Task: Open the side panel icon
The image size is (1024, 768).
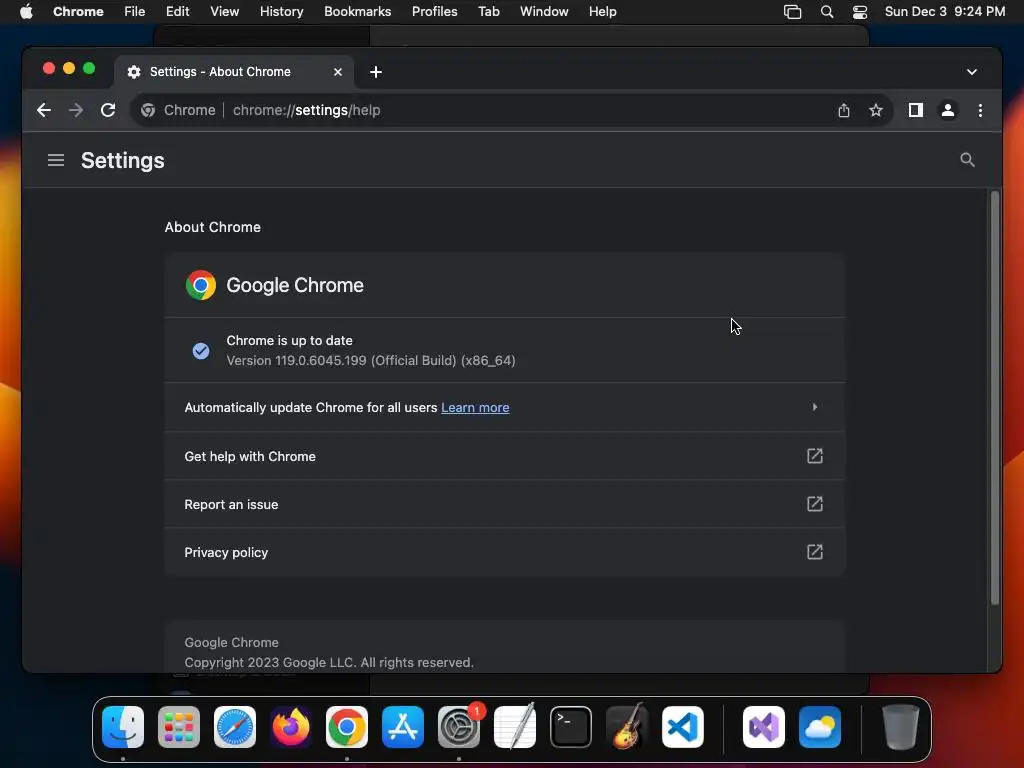Action: point(916,110)
